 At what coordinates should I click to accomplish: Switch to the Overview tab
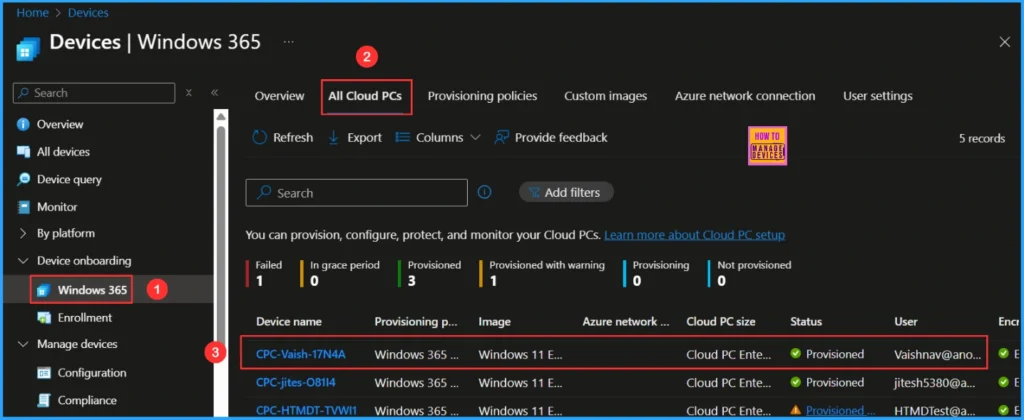(x=280, y=96)
